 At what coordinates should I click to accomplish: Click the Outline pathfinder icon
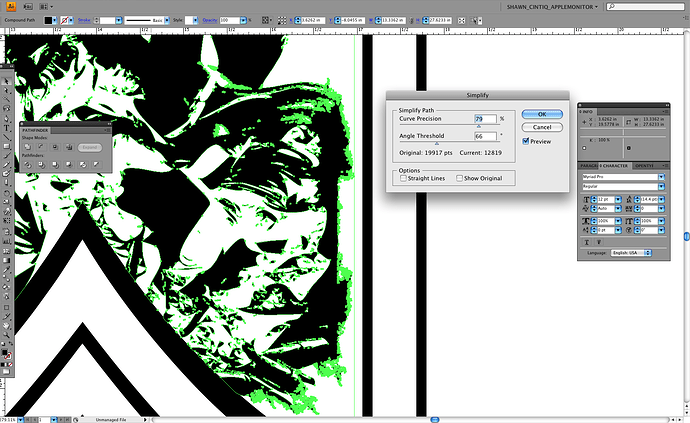coord(83,165)
